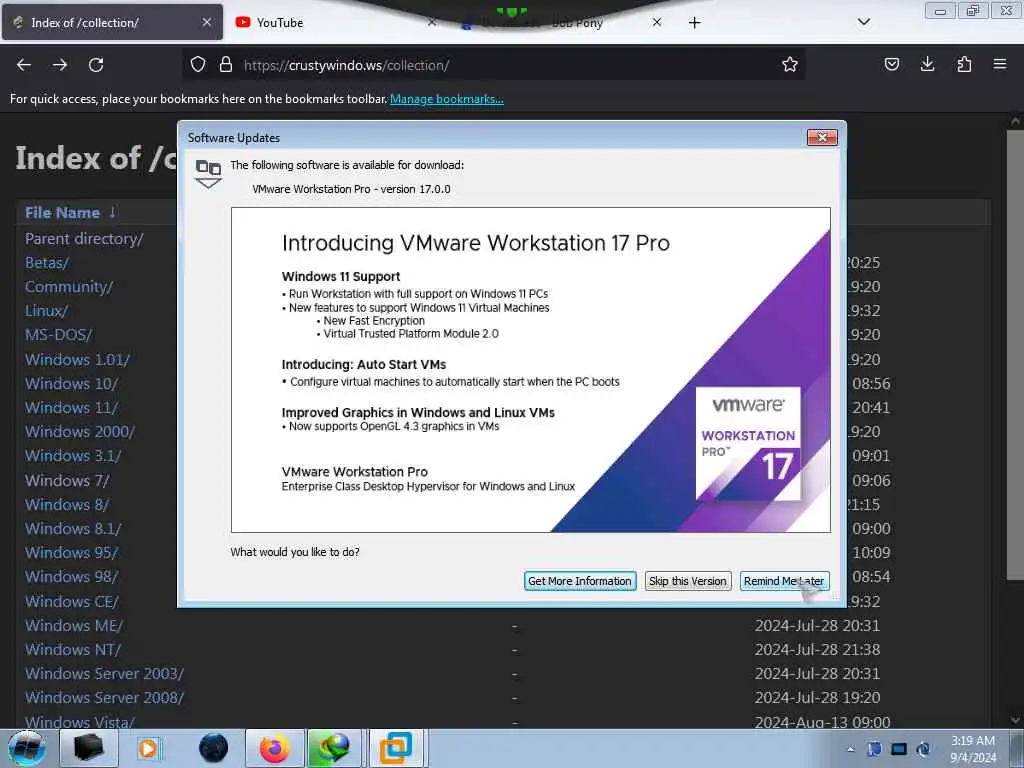Screen dimensions: 1024x768
Task: Switch to the Index of /collection/ tab
Action: tap(112, 22)
